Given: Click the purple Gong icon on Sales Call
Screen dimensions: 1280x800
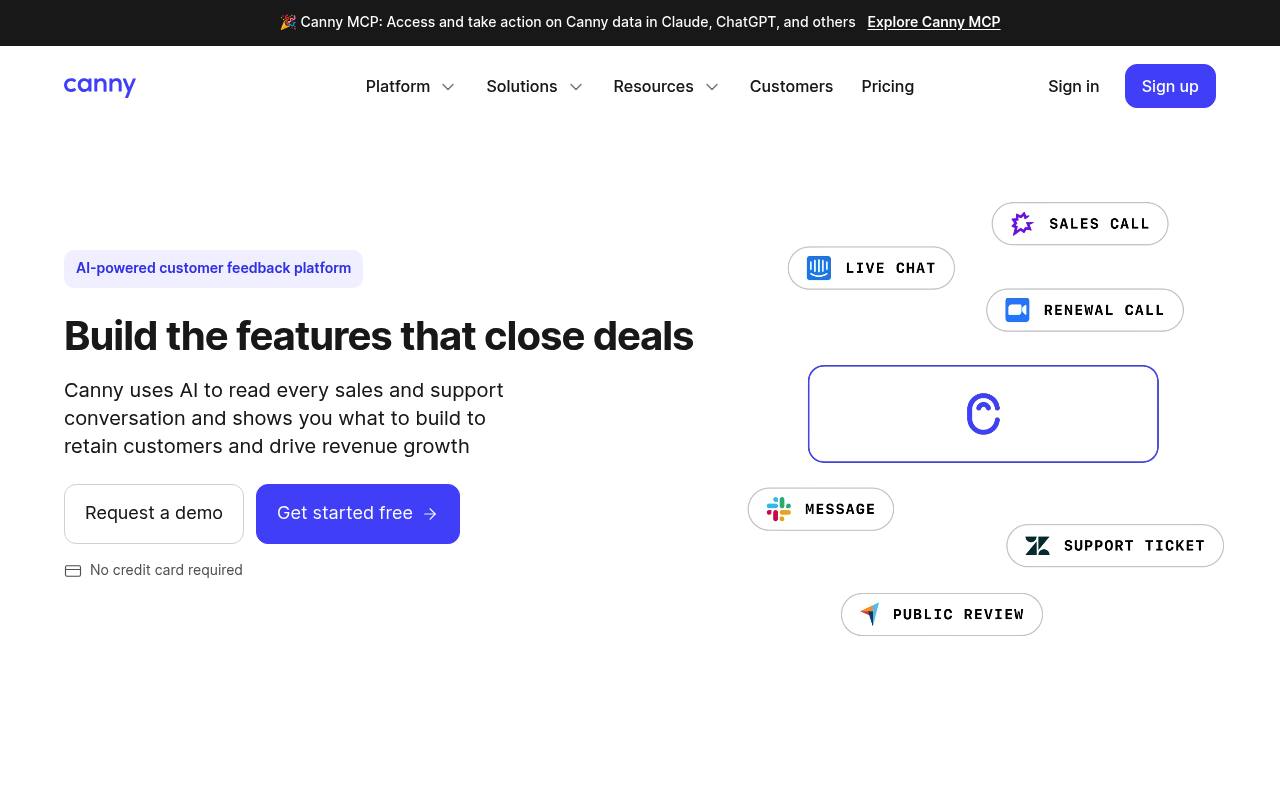Looking at the screenshot, I should click(1022, 224).
